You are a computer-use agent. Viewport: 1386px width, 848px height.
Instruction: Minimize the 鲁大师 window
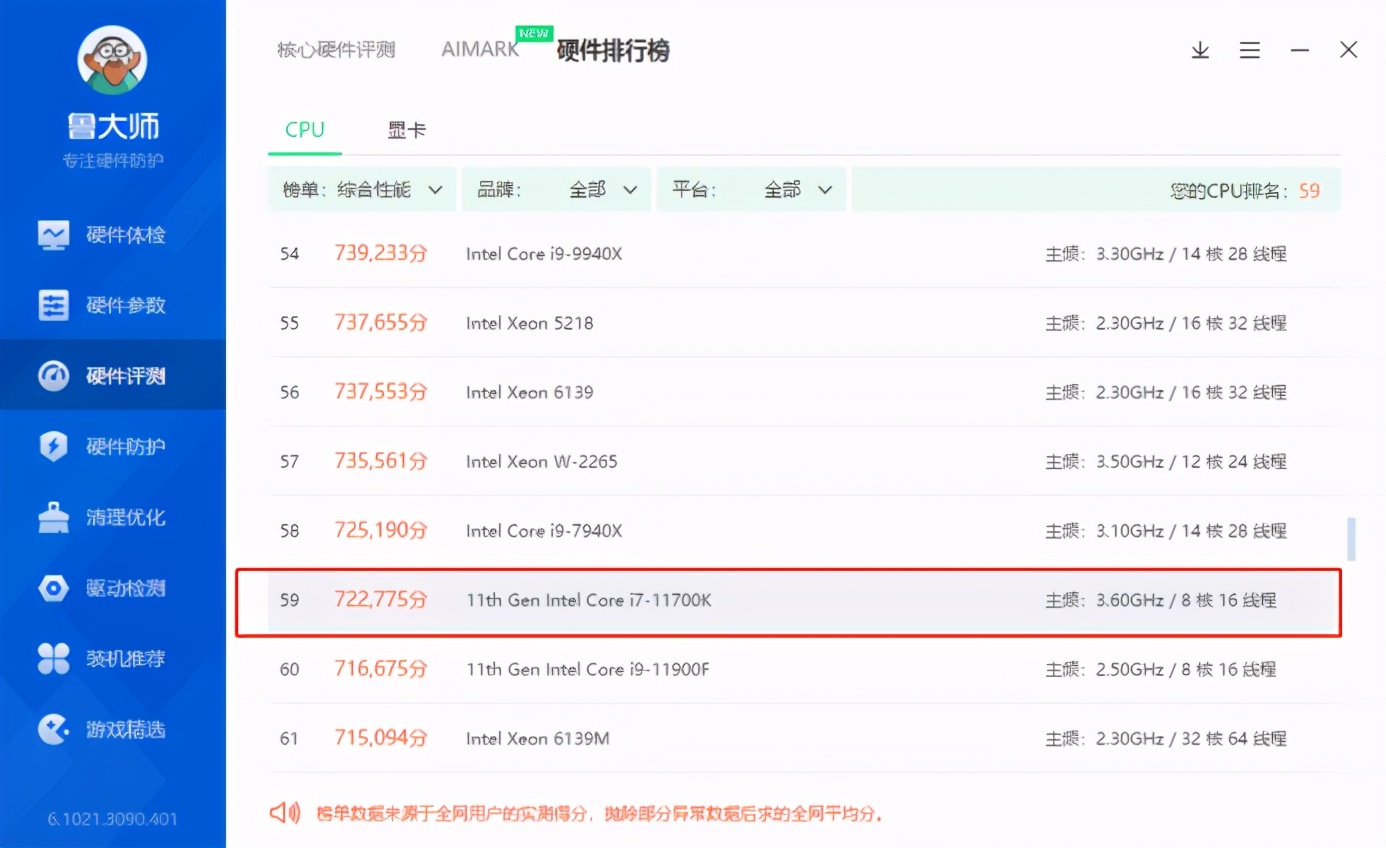click(x=1300, y=50)
